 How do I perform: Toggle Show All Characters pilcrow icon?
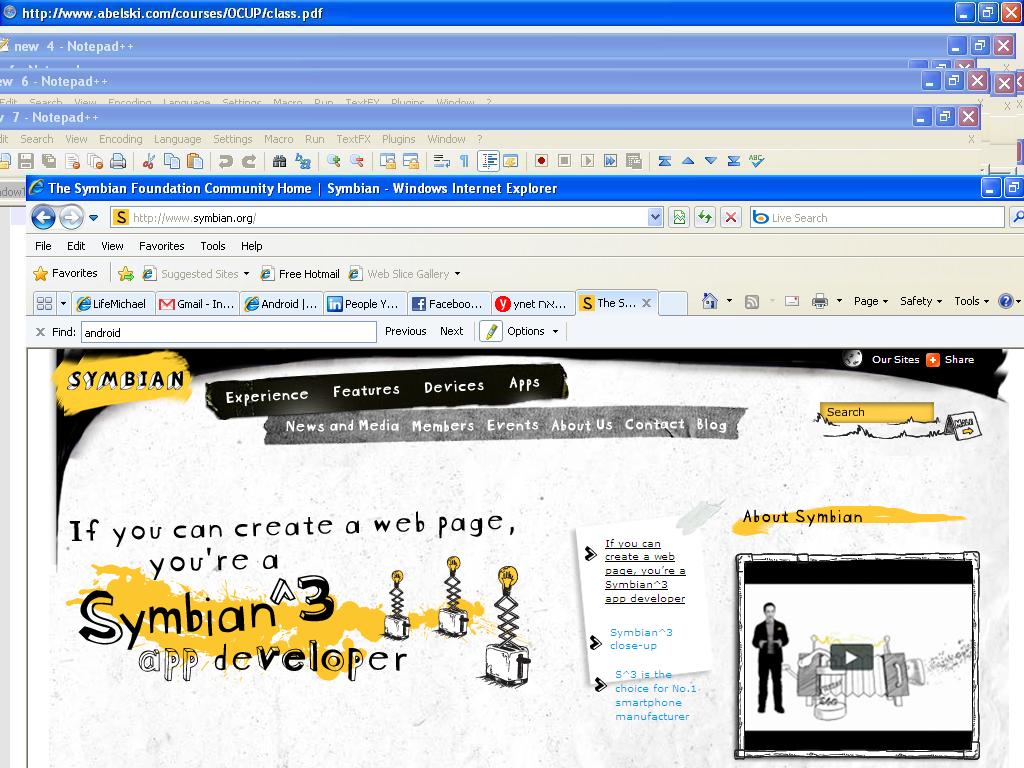point(464,161)
